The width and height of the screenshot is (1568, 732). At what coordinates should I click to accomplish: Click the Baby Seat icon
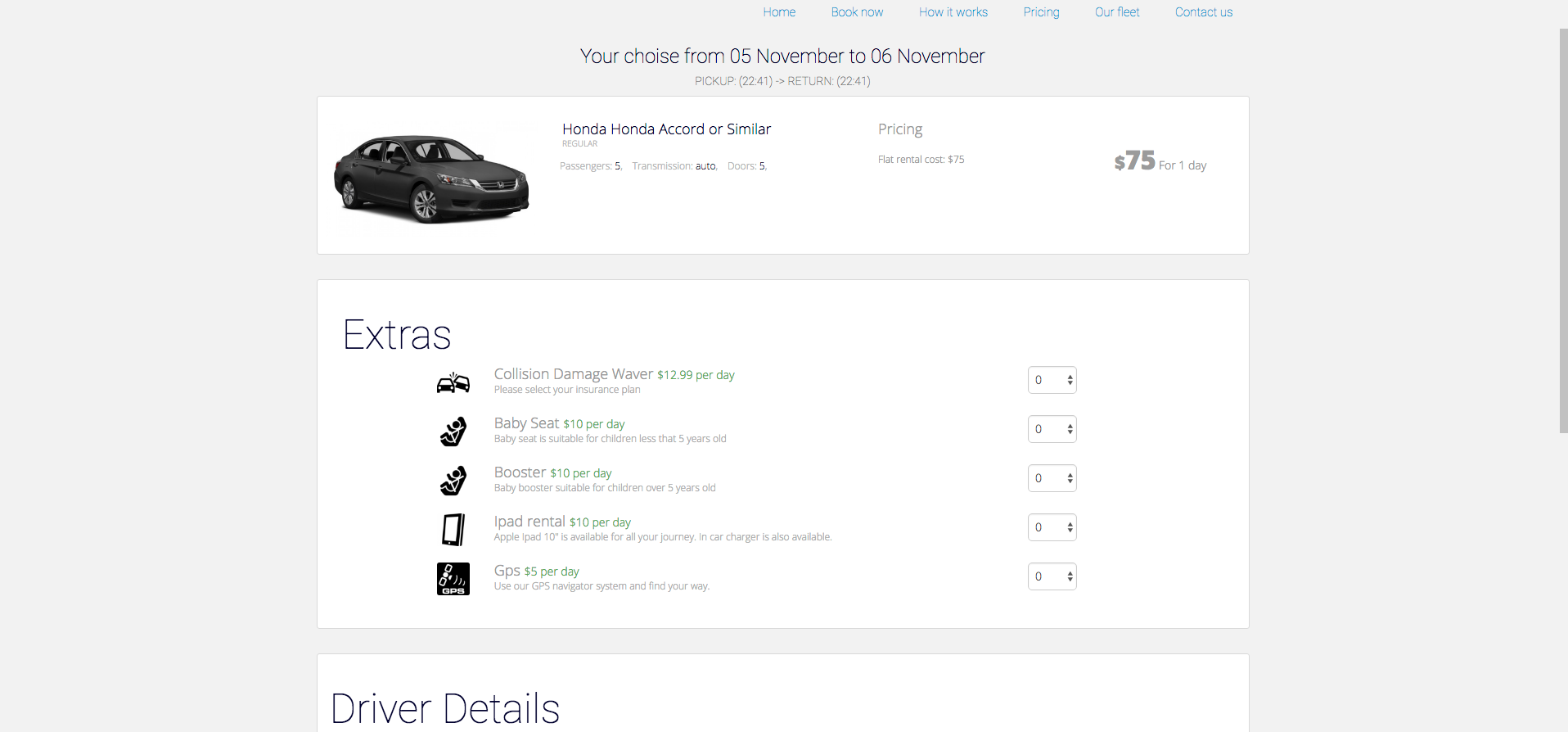click(453, 432)
